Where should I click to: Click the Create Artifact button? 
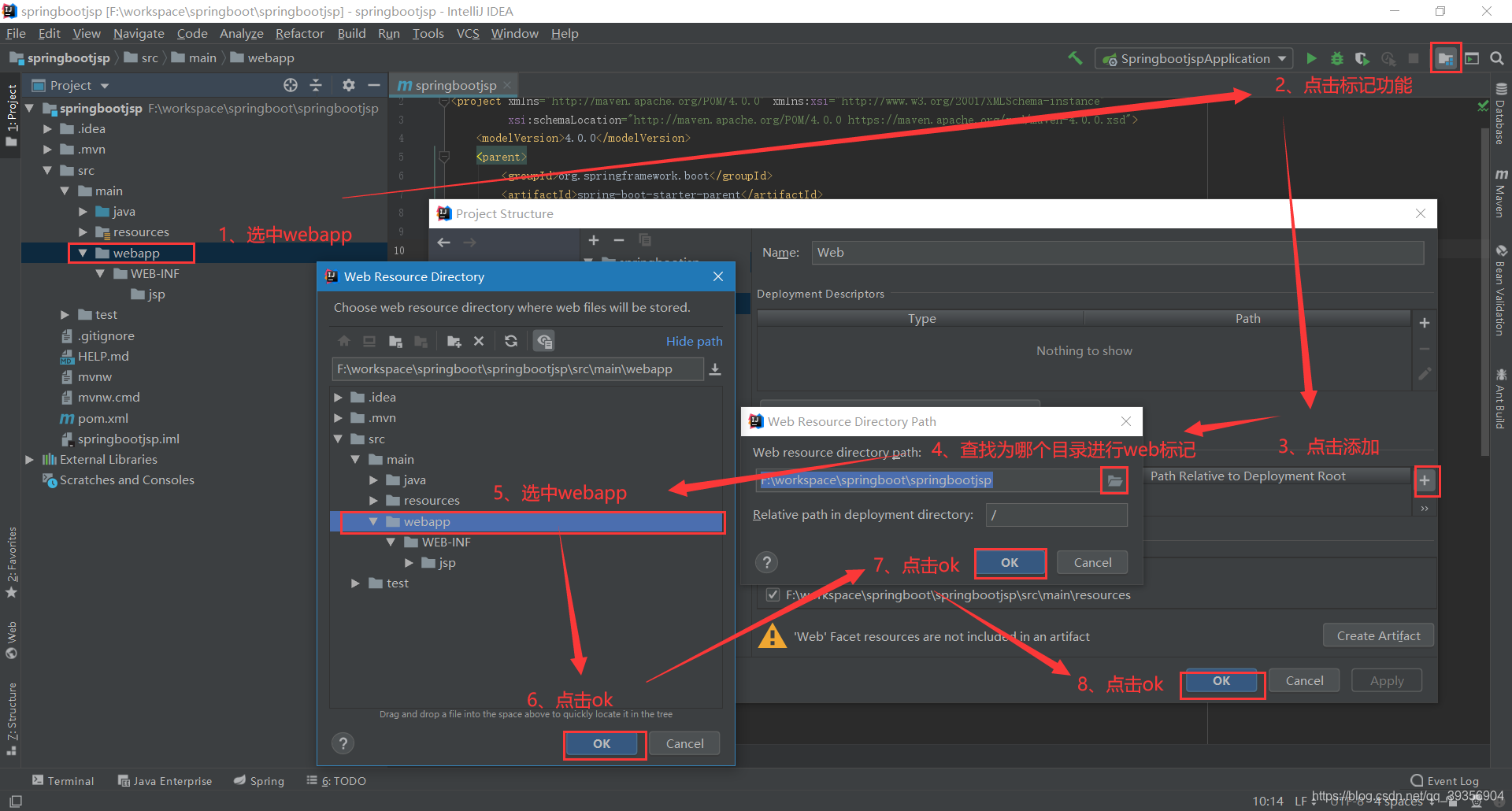[x=1378, y=635]
